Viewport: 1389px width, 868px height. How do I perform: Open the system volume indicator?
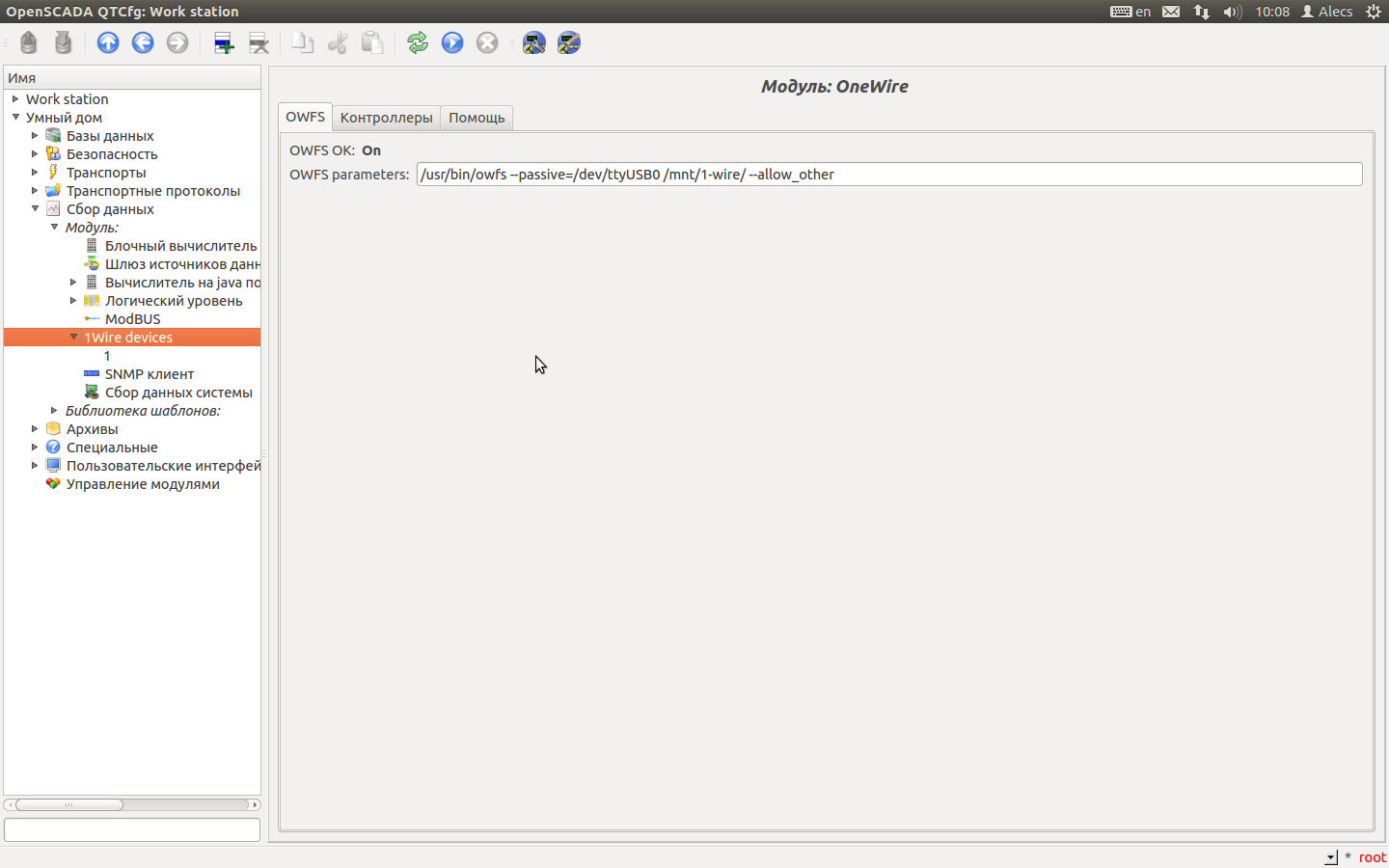(1232, 12)
